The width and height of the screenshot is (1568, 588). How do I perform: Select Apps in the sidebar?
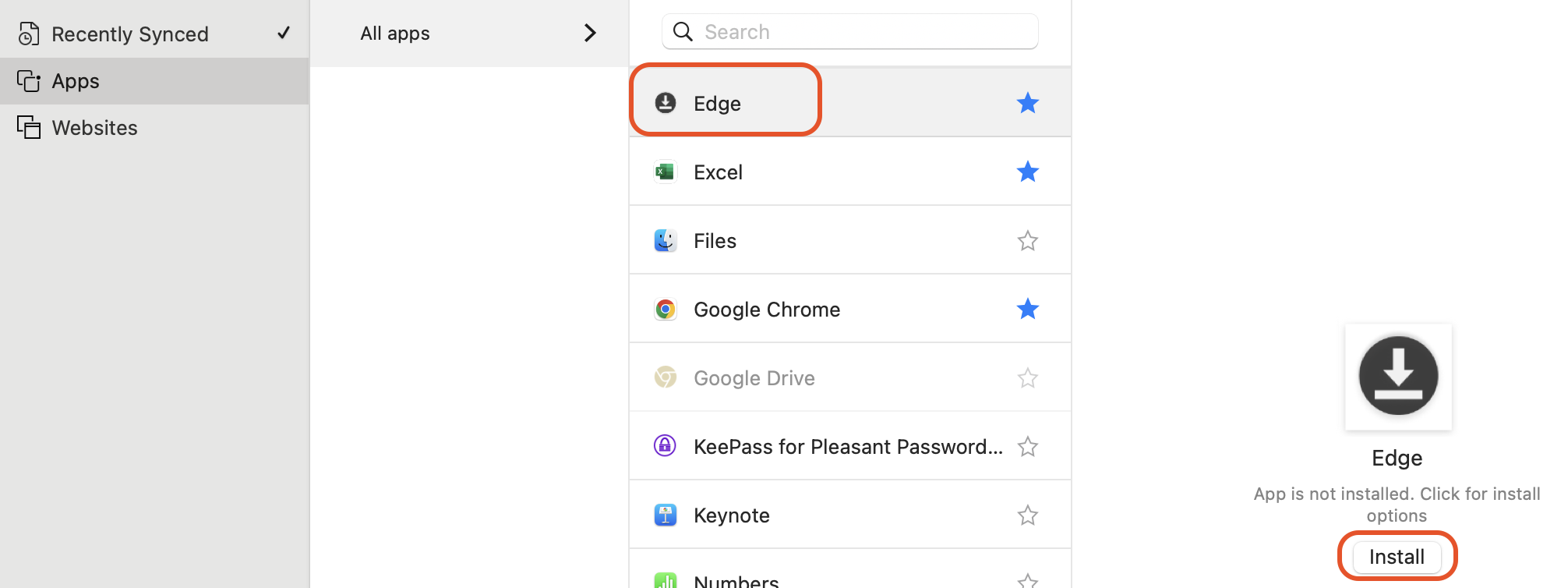click(x=76, y=81)
